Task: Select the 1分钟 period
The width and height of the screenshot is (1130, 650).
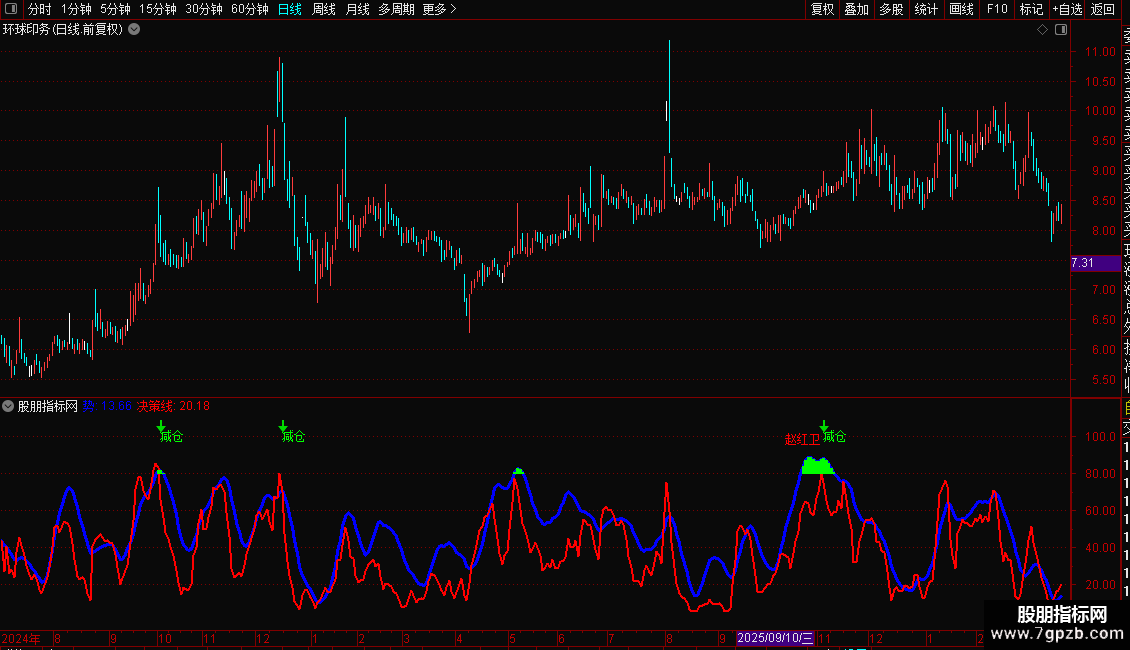Action: click(76, 9)
